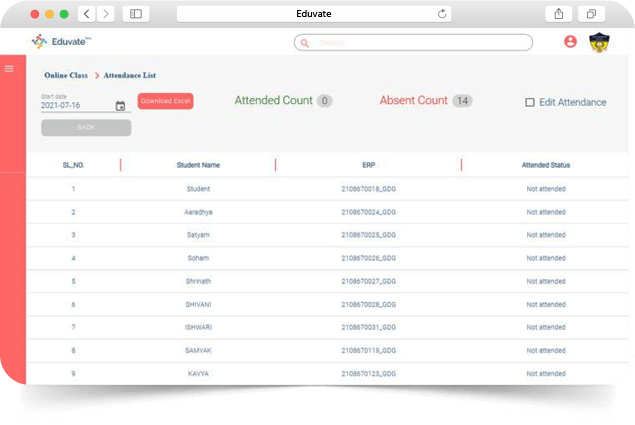Open the Online Class breadcrumb link

[66, 75]
